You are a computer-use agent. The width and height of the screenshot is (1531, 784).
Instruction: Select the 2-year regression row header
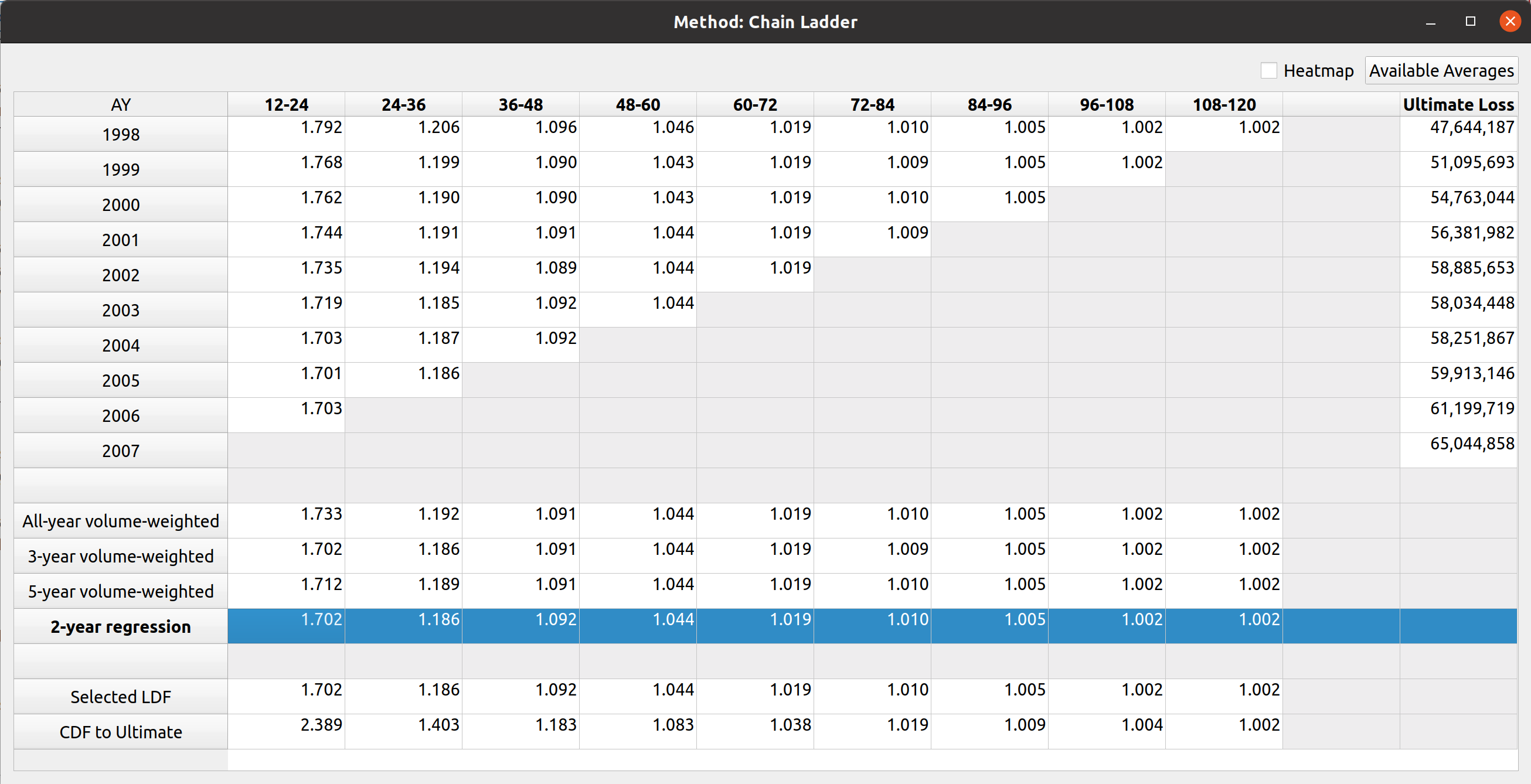click(x=121, y=626)
